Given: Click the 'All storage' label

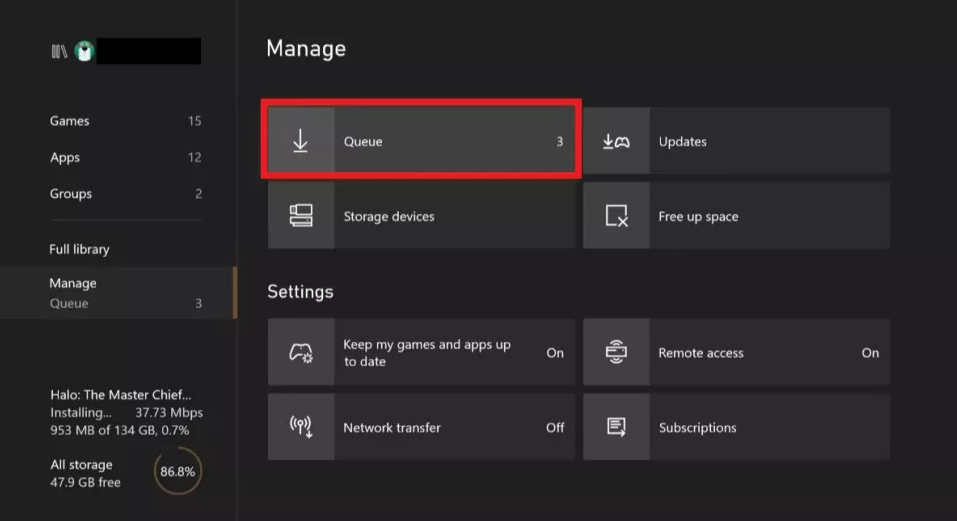Looking at the screenshot, I should (x=81, y=464).
